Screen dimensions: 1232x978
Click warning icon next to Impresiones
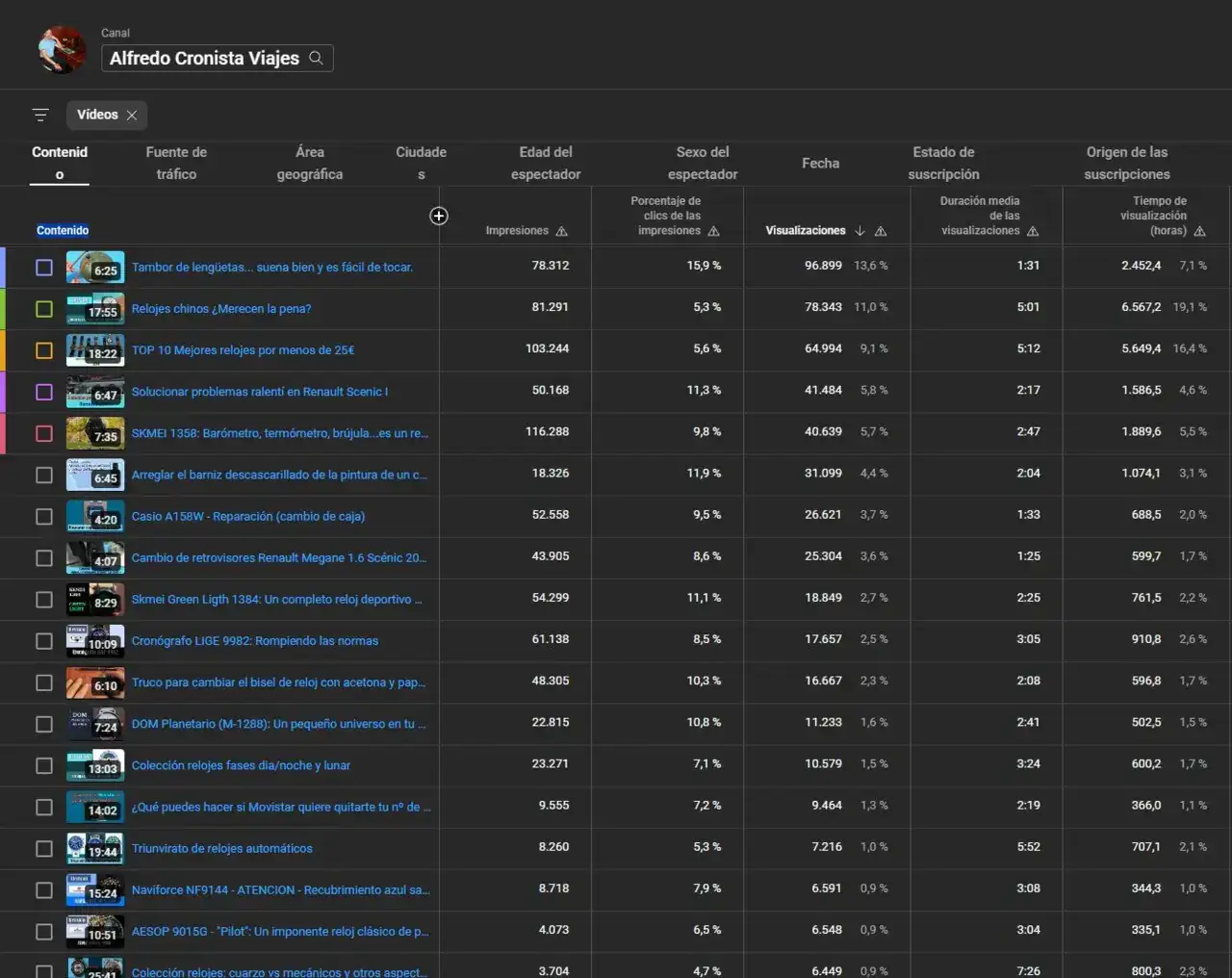[562, 231]
